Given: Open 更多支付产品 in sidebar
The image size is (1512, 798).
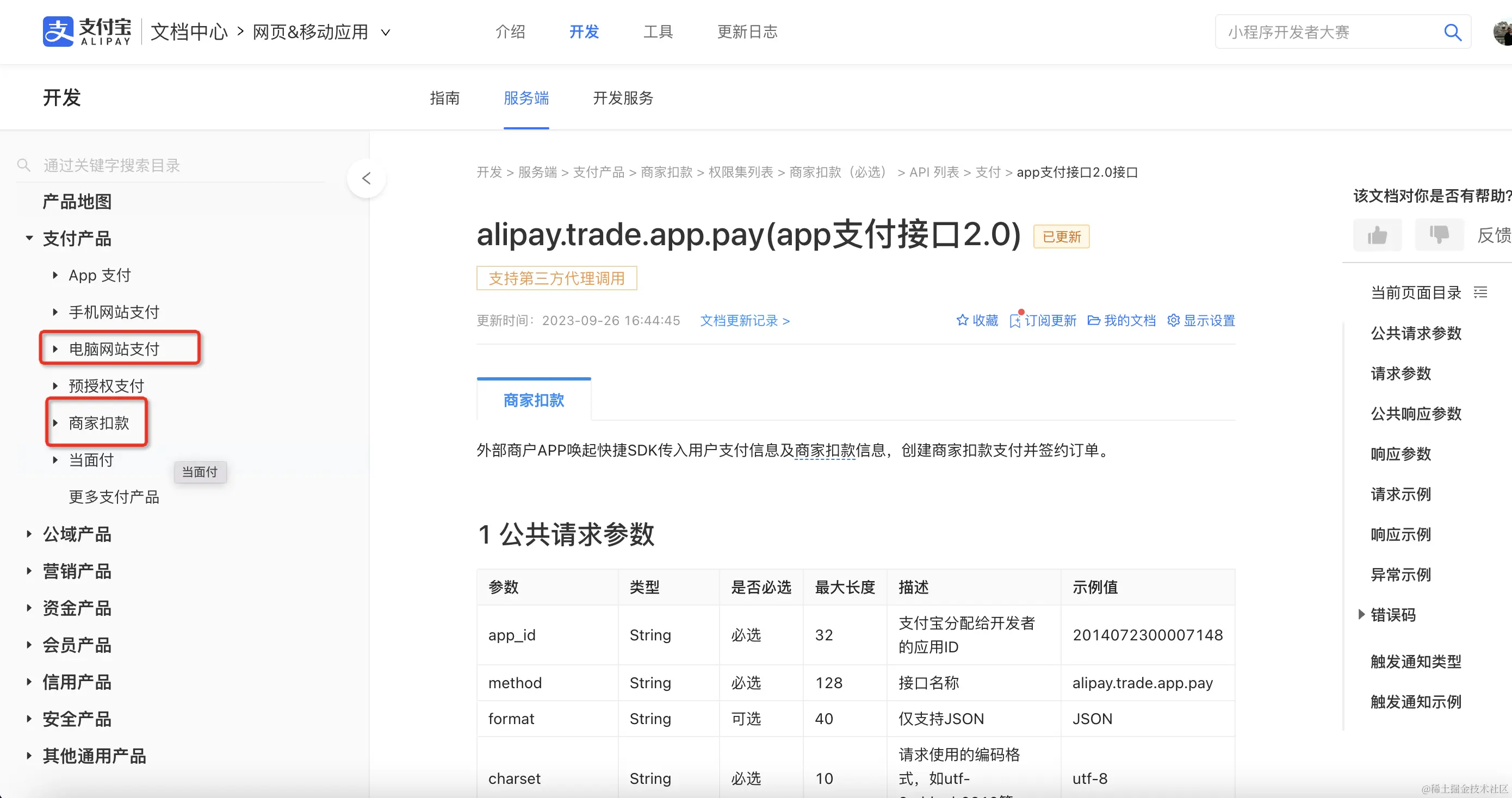Looking at the screenshot, I should click(114, 497).
